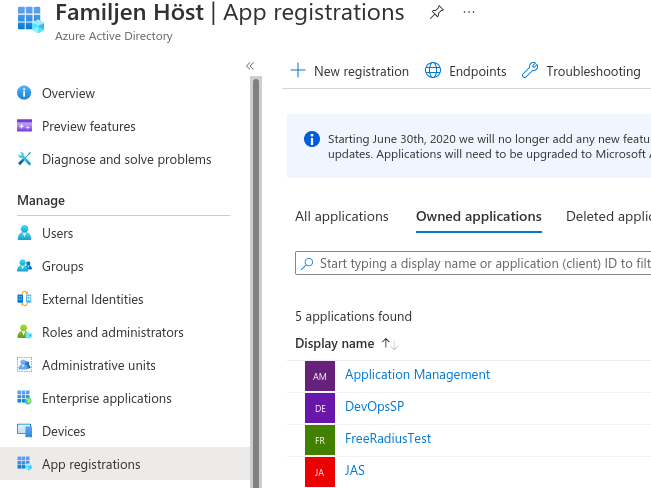Click the Preview features icon
Screen dimensions: 651x488
[x=24, y=125]
